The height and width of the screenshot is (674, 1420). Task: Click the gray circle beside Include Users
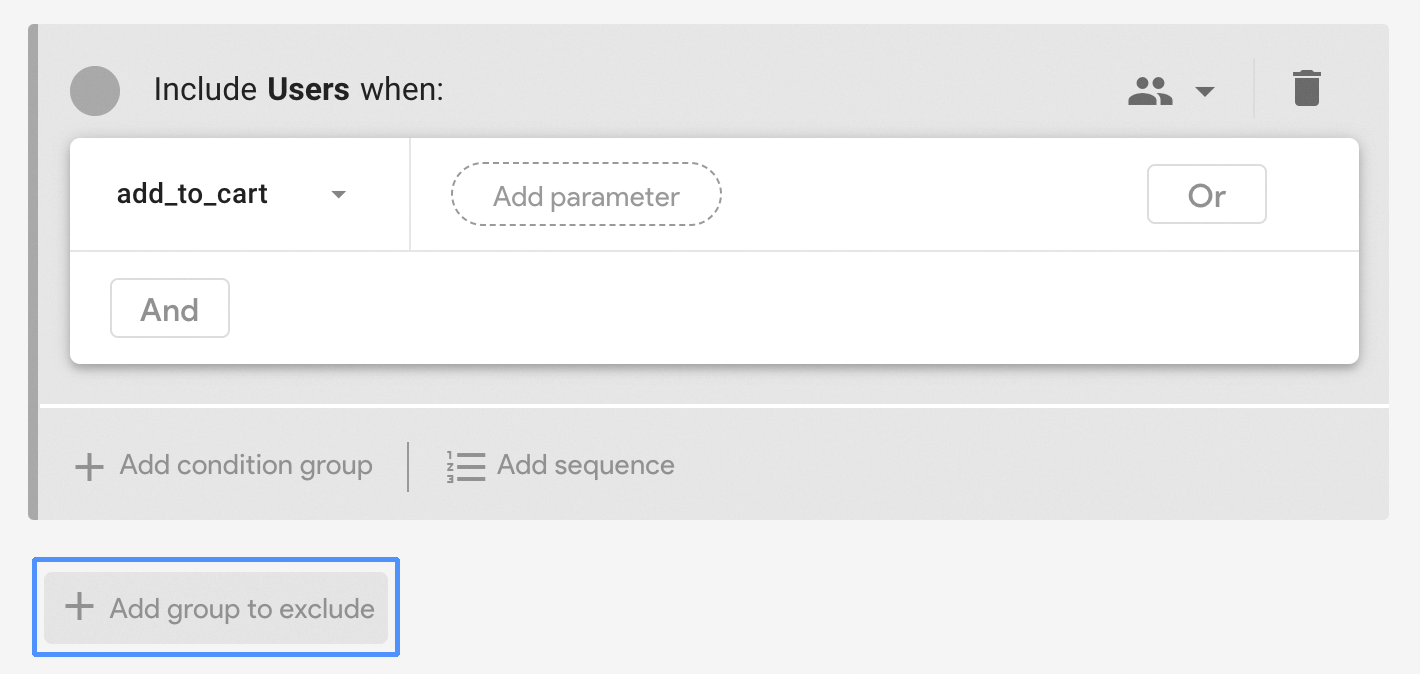(x=95, y=91)
